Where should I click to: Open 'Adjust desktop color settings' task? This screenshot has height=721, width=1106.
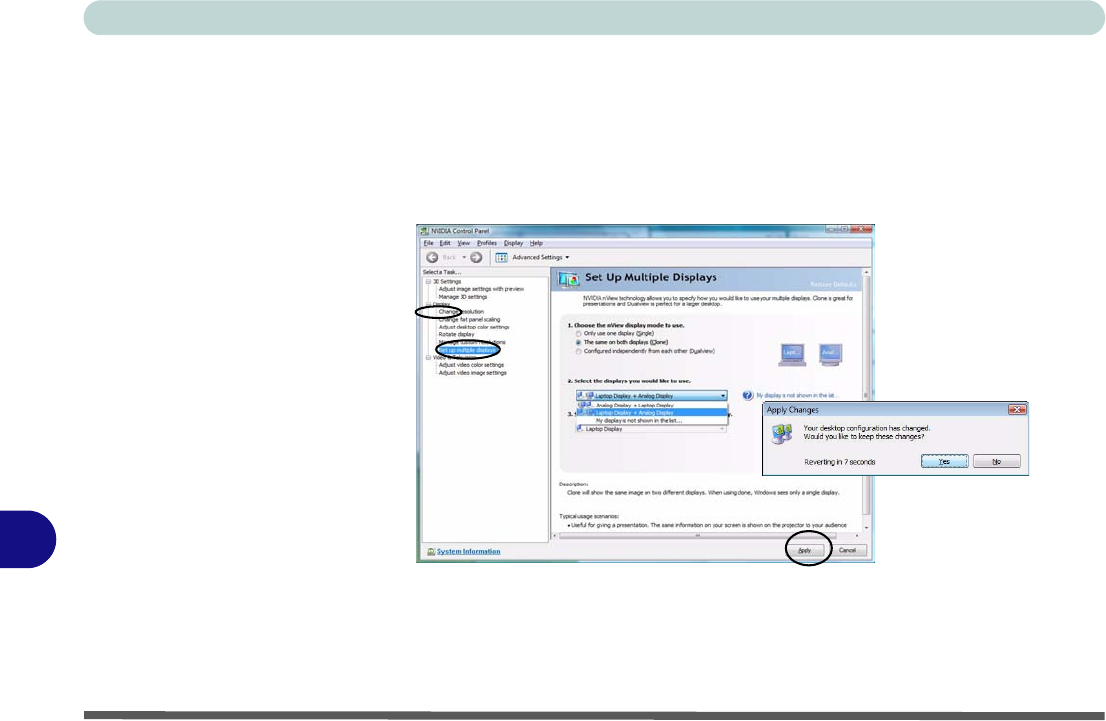(473, 327)
